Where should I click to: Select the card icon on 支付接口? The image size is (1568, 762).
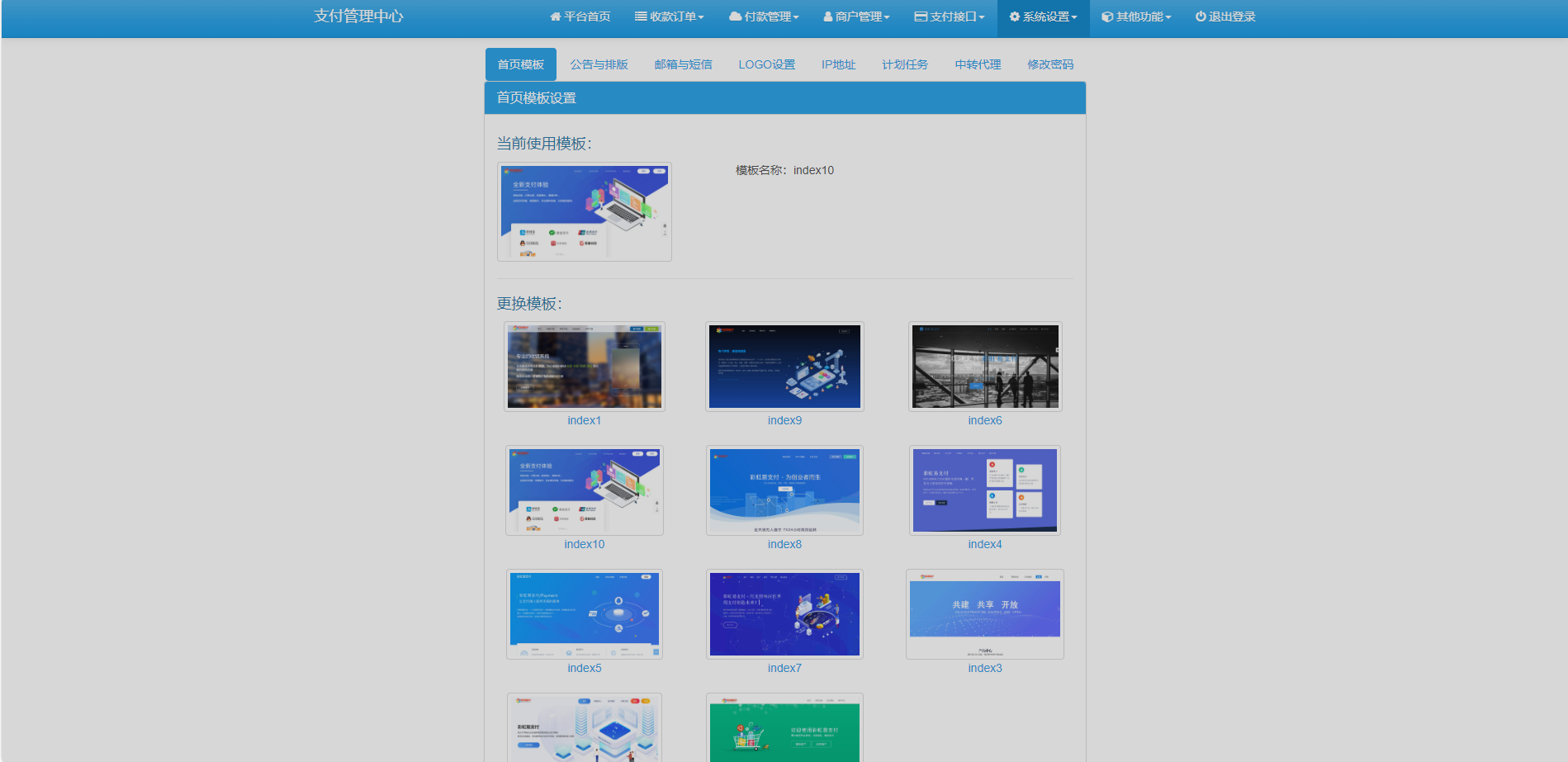pyautogui.click(x=917, y=15)
